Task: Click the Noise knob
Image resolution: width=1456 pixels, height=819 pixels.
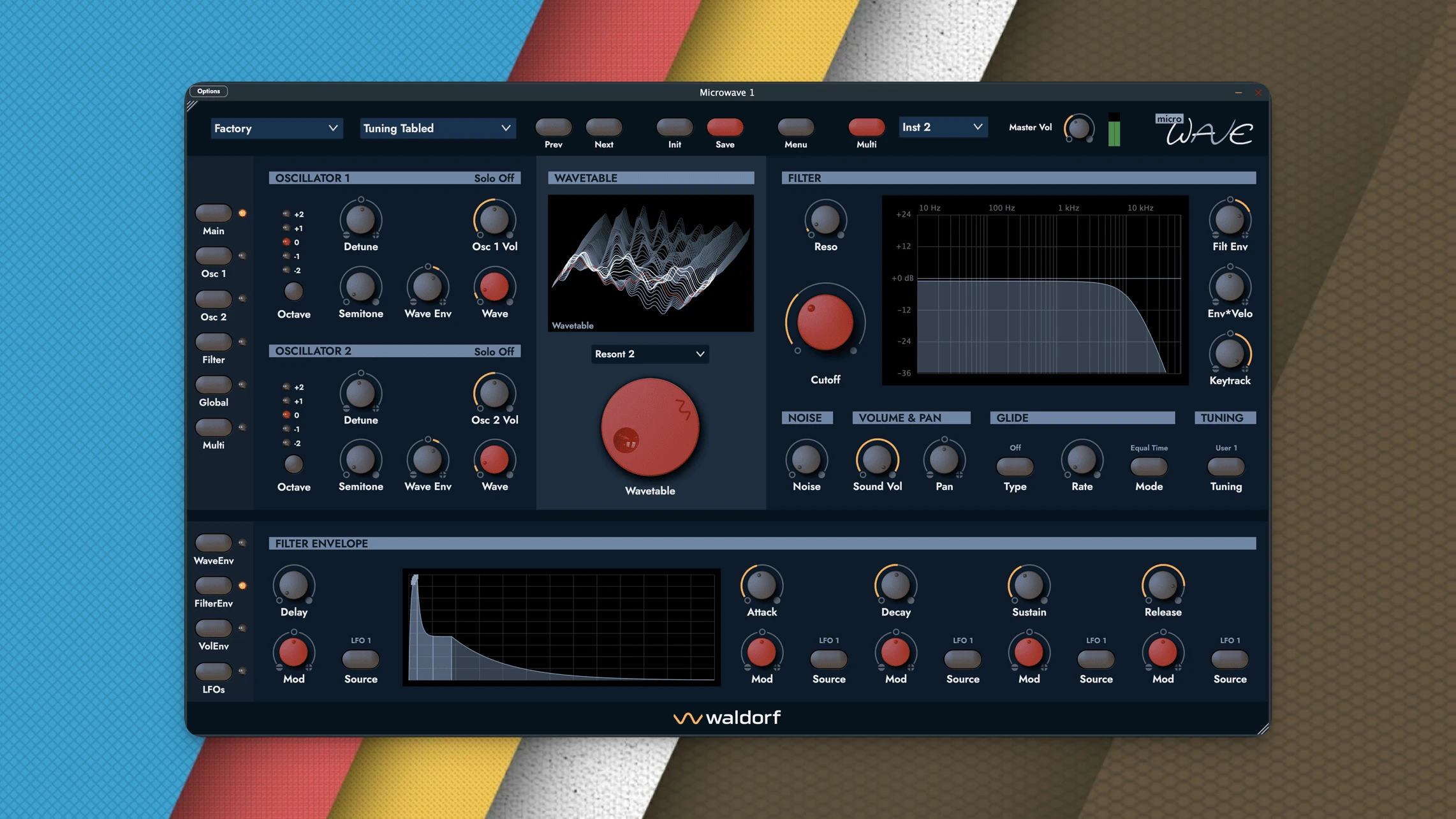Action: 806,460
